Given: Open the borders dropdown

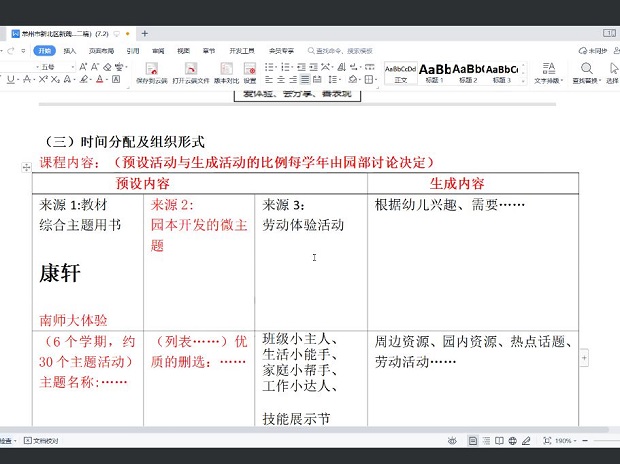Looking at the screenshot, I should [x=376, y=80].
